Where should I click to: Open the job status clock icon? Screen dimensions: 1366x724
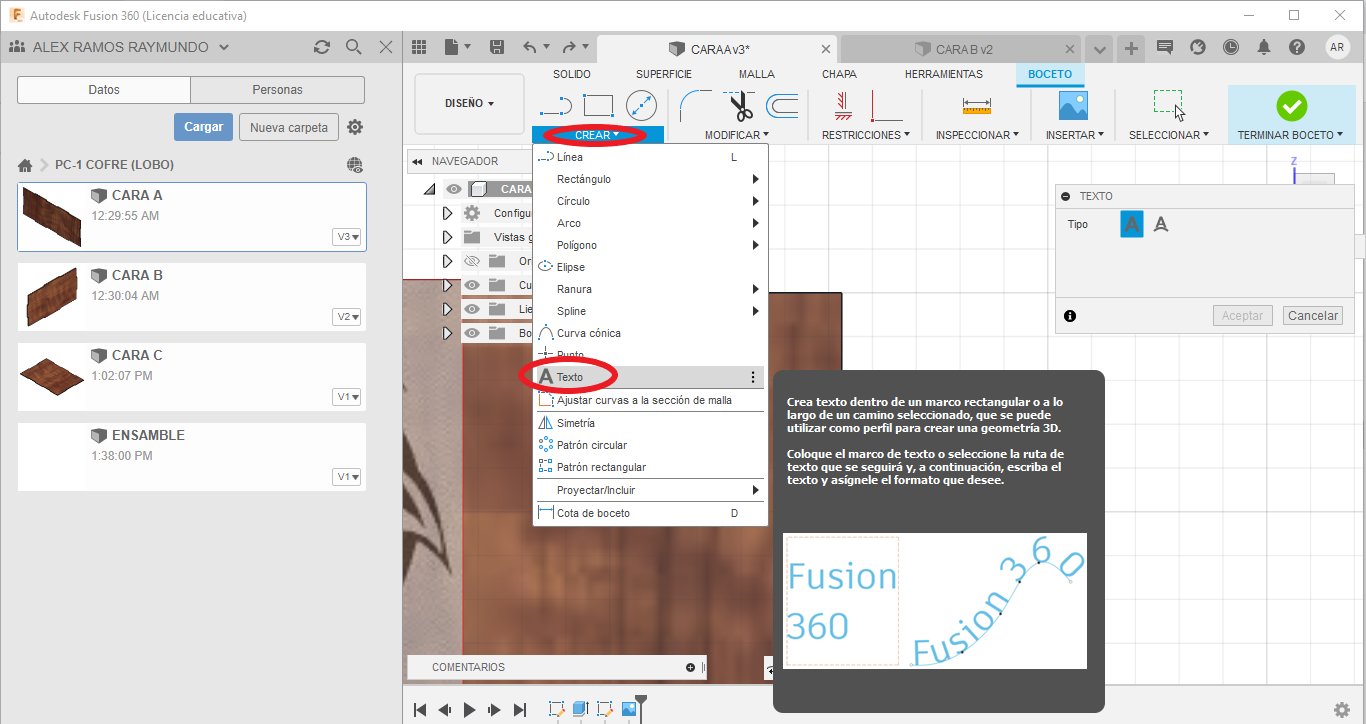click(x=1230, y=47)
